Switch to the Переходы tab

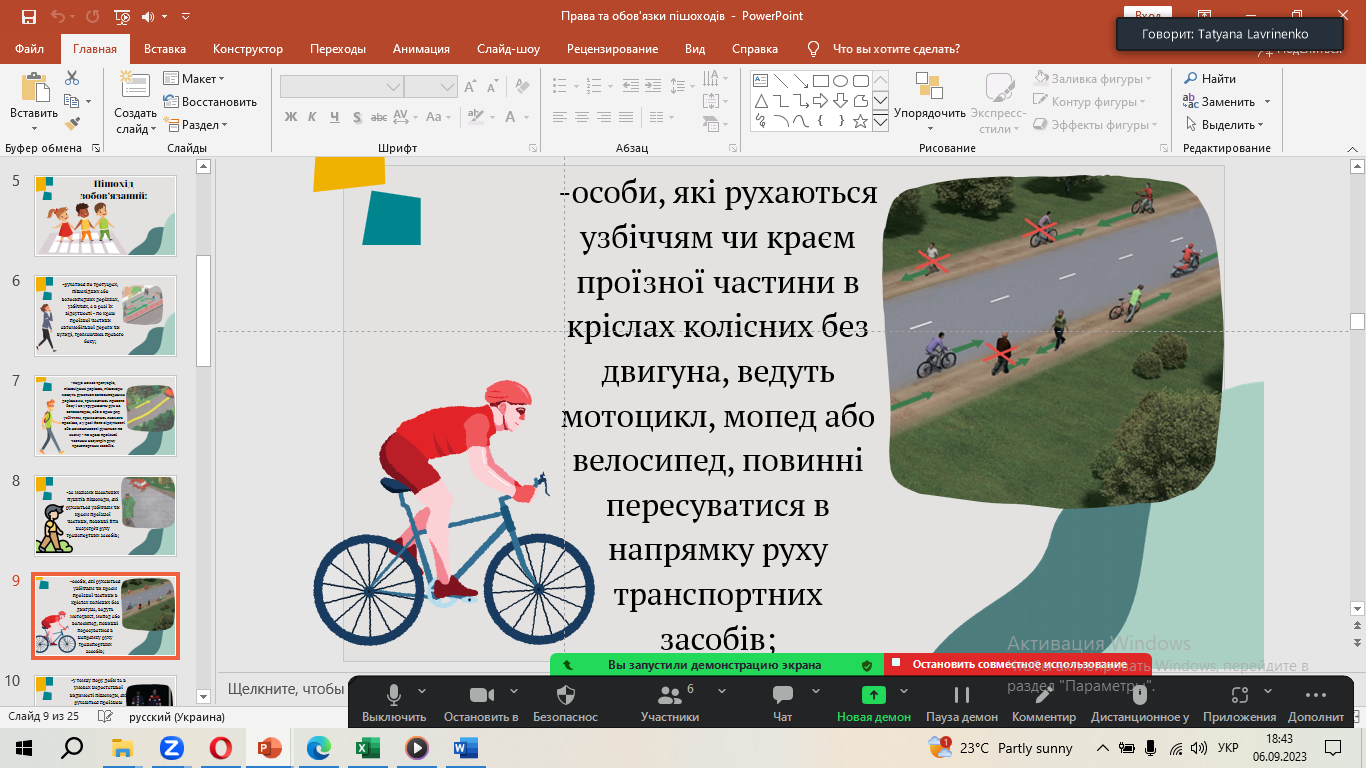(338, 49)
